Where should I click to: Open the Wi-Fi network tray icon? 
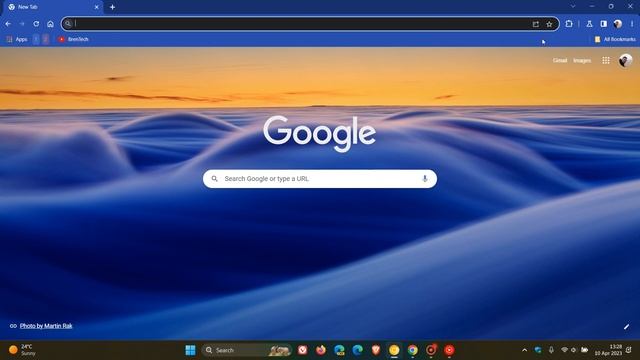click(564, 350)
